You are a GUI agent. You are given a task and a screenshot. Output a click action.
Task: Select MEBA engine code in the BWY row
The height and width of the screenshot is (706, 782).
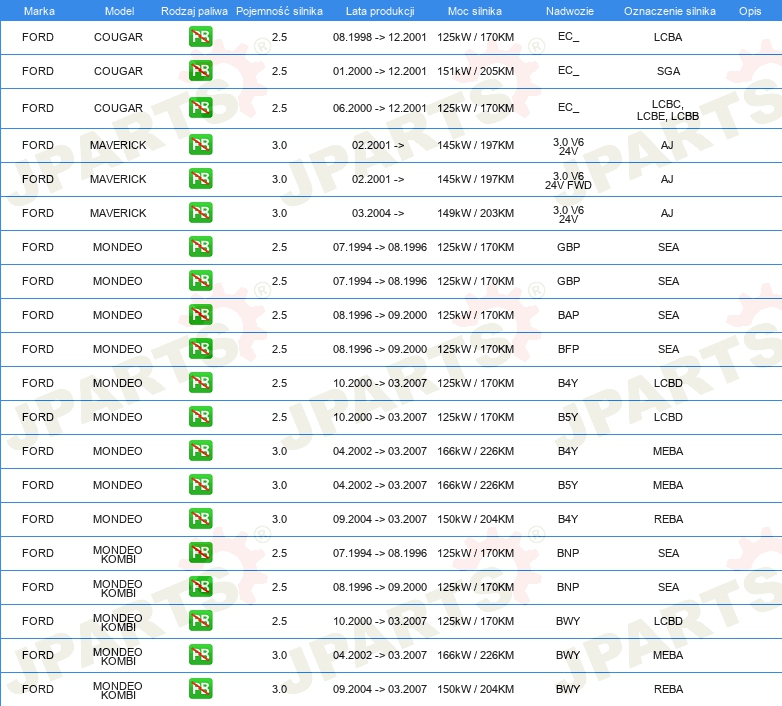click(668, 655)
